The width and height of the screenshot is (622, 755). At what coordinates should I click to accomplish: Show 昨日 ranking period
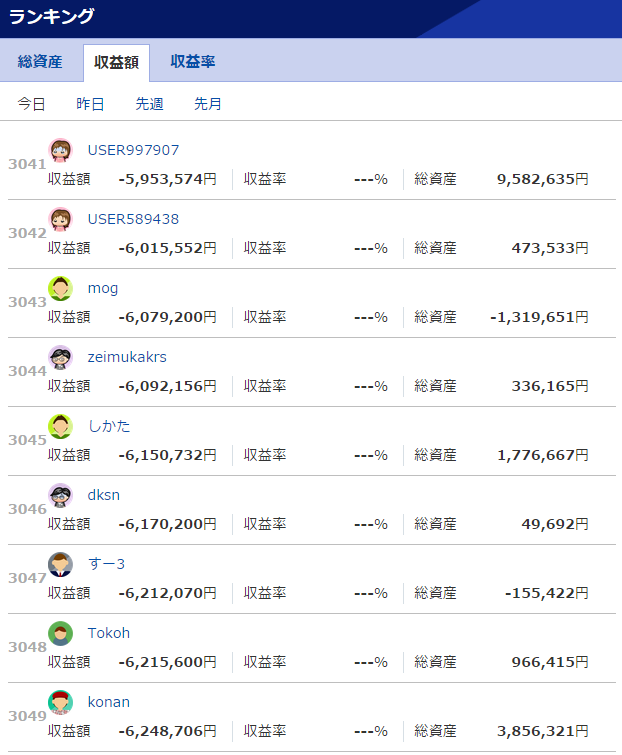click(90, 104)
